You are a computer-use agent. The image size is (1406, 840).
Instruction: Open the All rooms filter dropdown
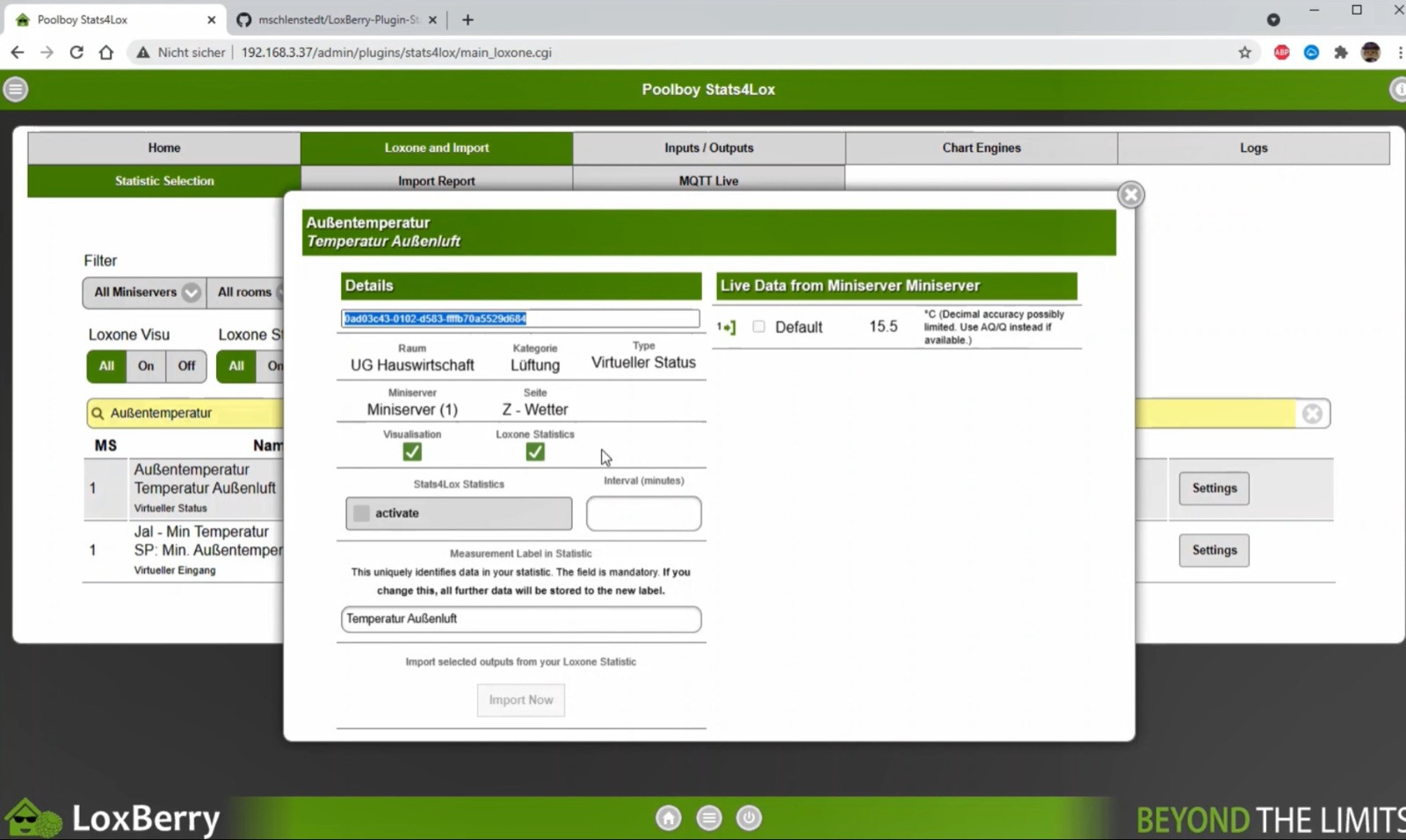coord(246,293)
